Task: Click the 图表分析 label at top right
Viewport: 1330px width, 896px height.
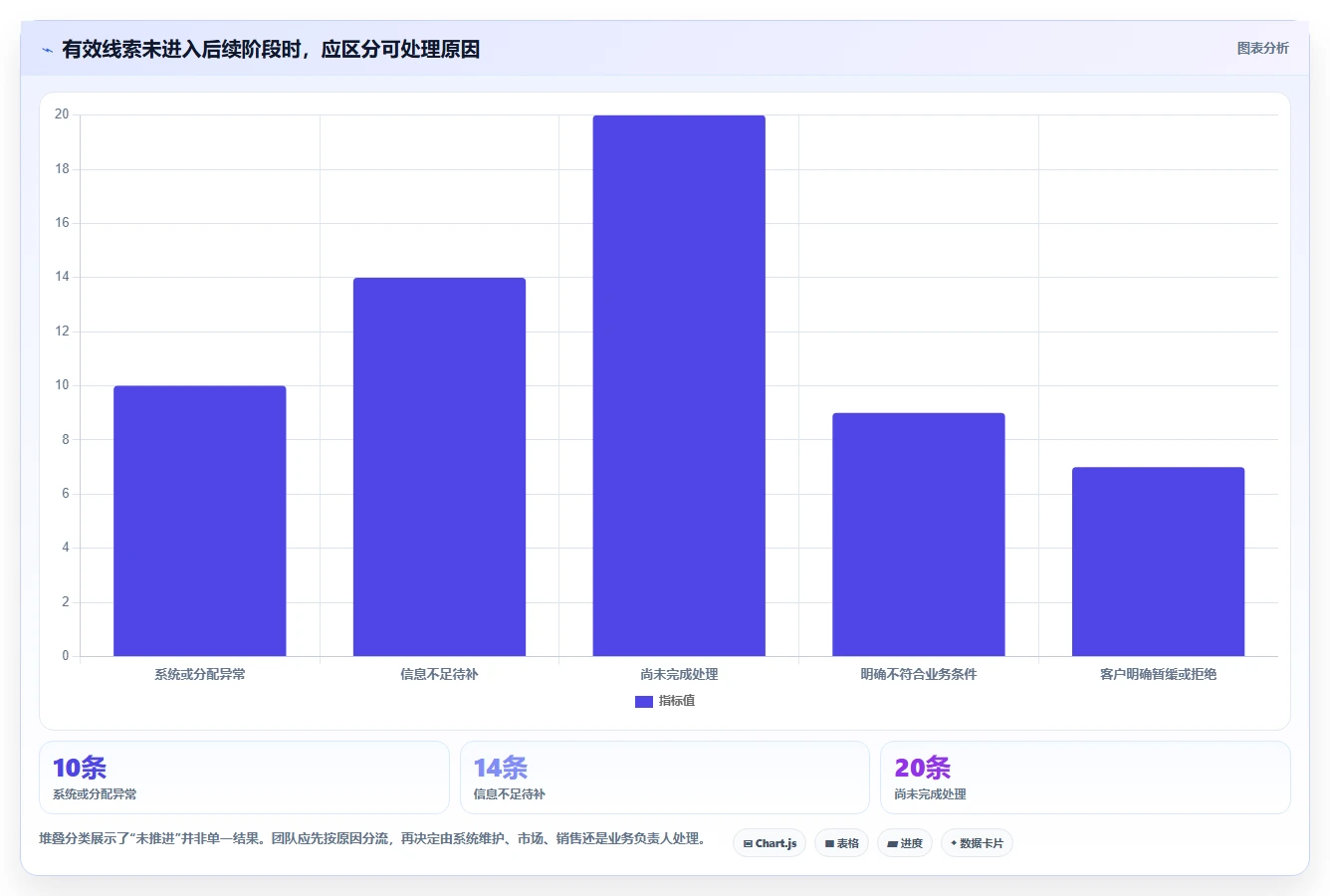Action: [1262, 48]
